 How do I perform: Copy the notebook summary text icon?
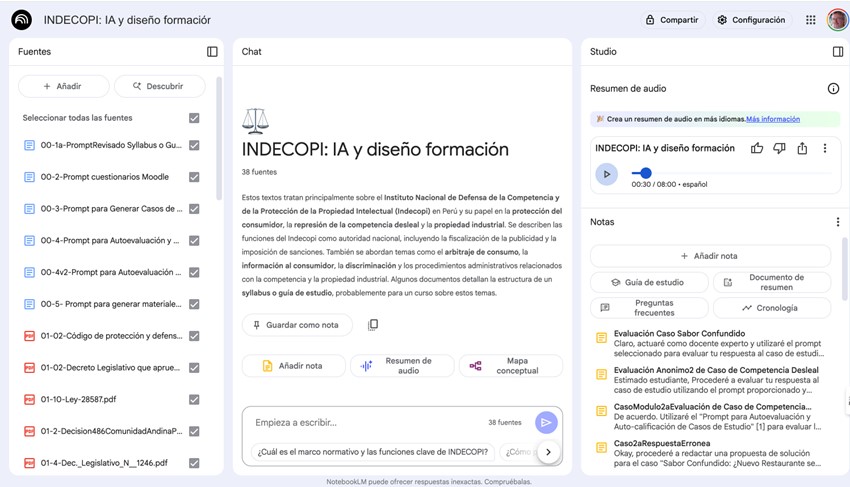click(x=372, y=325)
